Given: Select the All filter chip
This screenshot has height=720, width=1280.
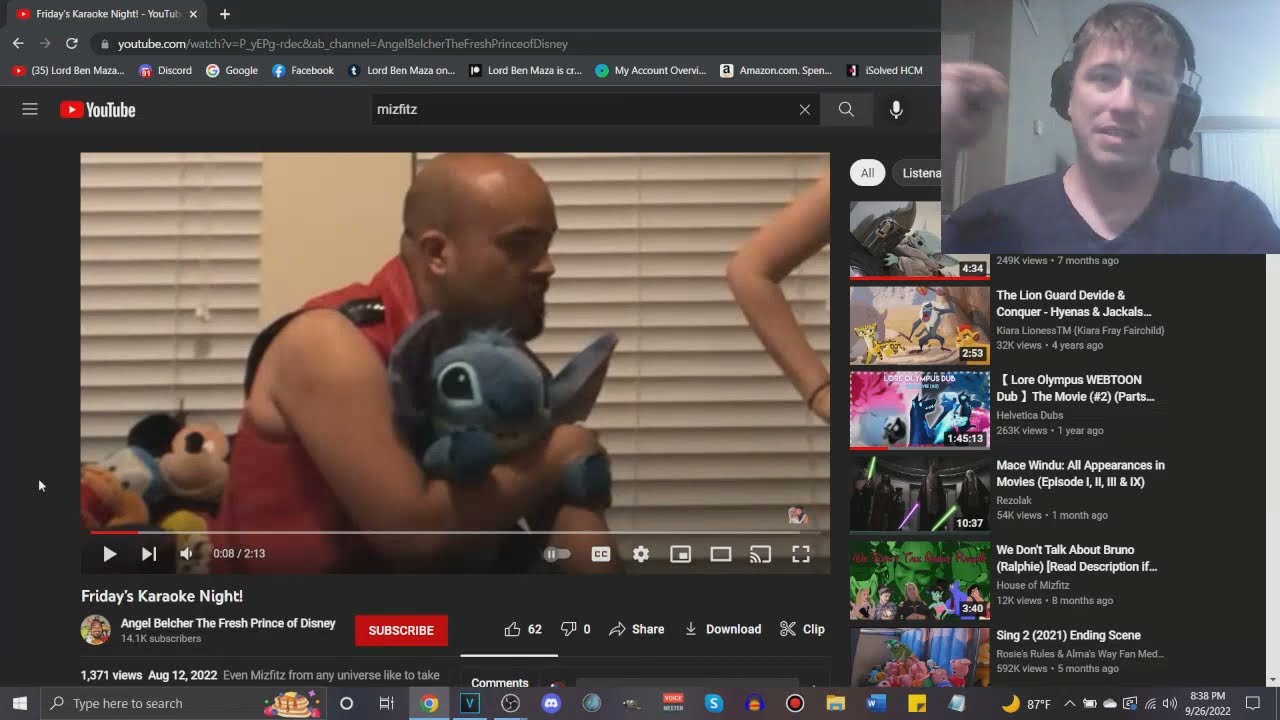Looking at the screenshot, I should click(867, 173).
